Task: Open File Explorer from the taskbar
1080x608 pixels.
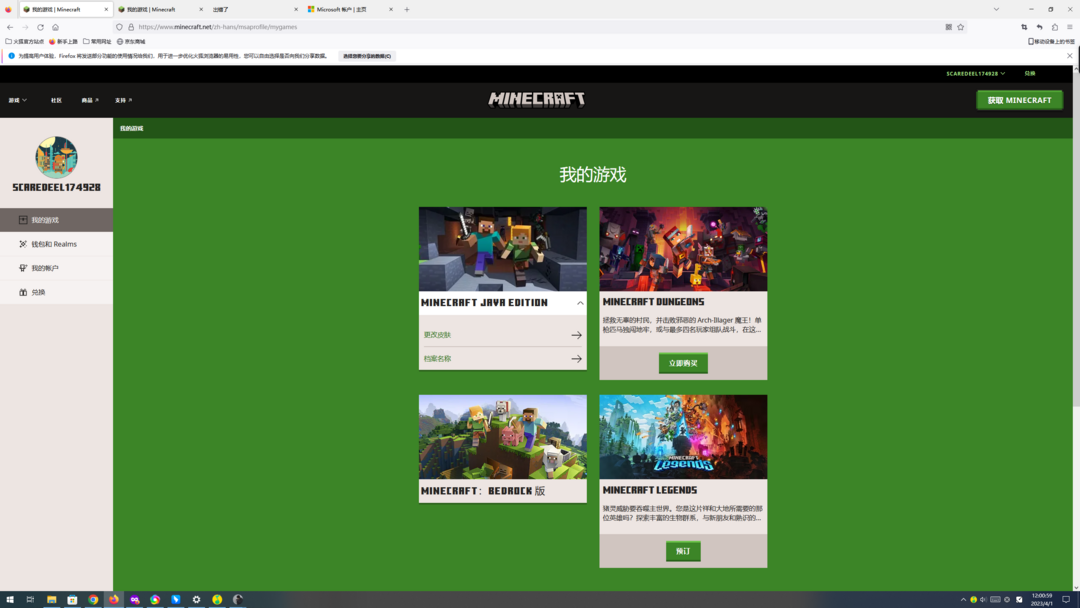Action: click(x=51, y=599)
